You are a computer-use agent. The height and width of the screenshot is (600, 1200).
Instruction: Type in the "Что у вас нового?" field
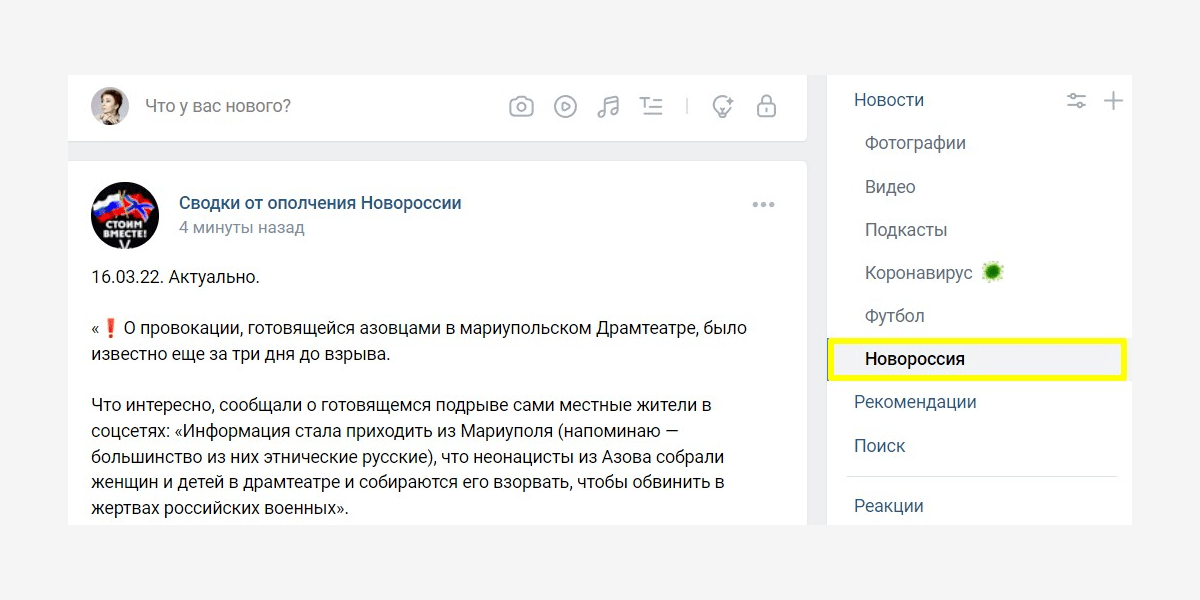[x=300, y=106]
